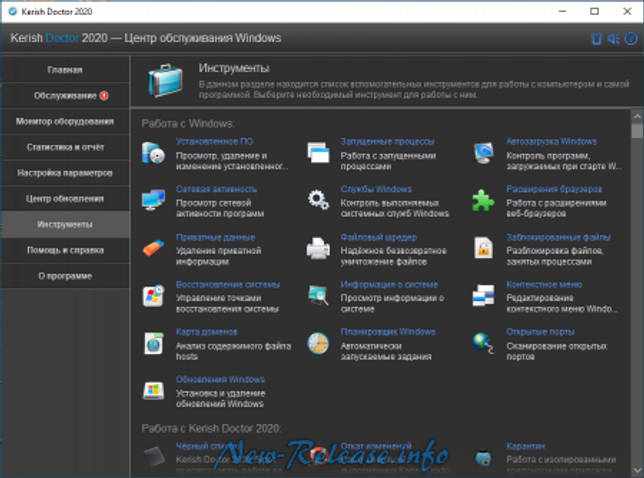Click the sound speaker icon in header
644x478 pixels.
coord(614,39)
